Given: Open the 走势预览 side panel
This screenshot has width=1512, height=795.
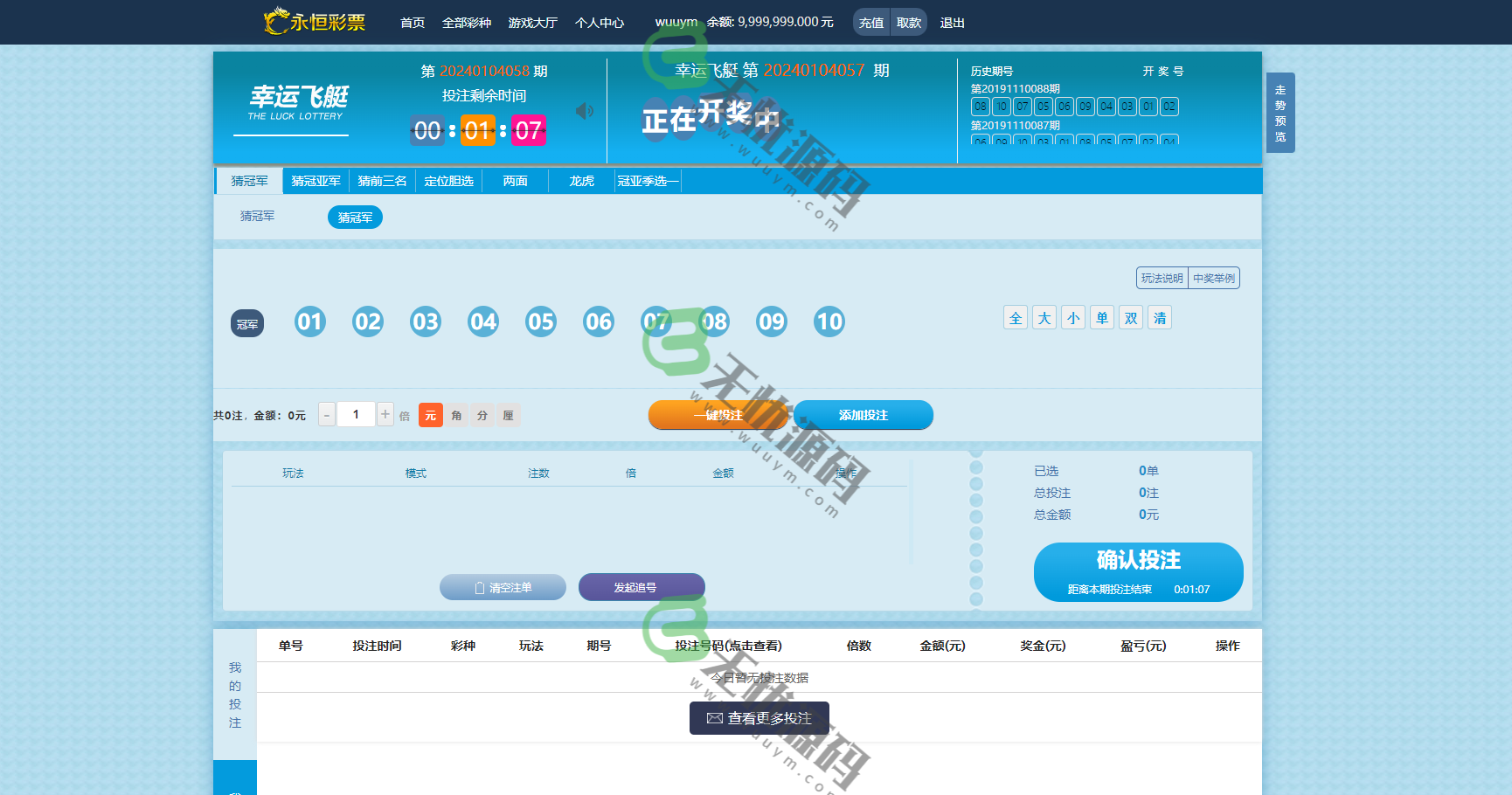Looking at the screenshot, I should (1280, 113).
